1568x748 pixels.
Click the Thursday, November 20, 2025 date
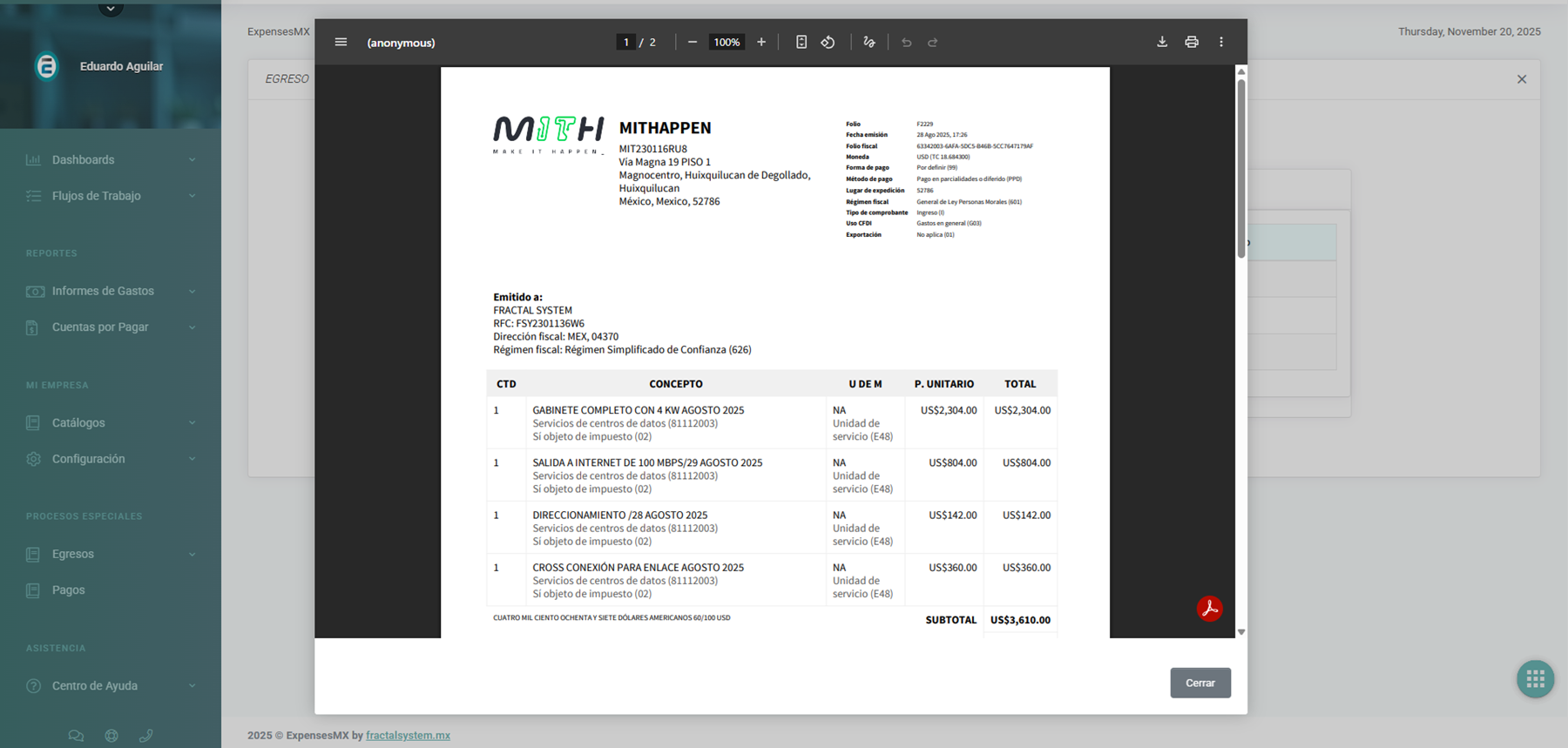tap(1470, 31)
